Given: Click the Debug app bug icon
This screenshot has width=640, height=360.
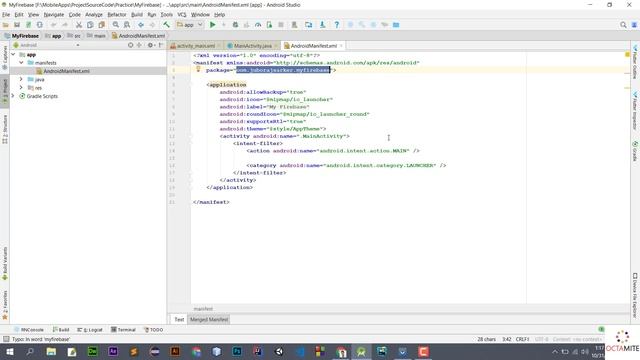Looking at the screenshot, I should point(235,25).
